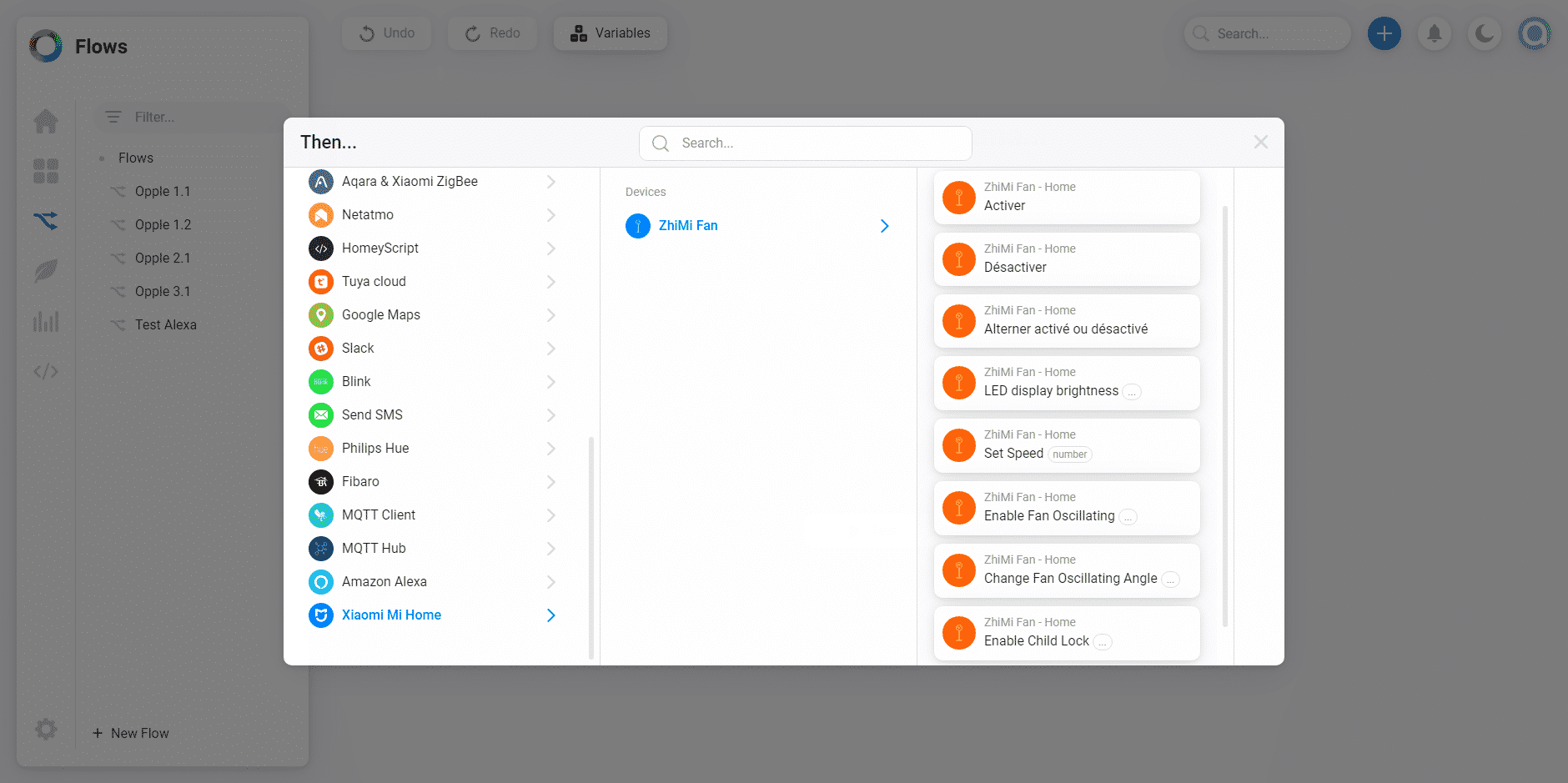The height and width of the screenshot is (783, 1568).
Task: Click the Xiaomi Mi Home icon
Action: pos(321,615)
